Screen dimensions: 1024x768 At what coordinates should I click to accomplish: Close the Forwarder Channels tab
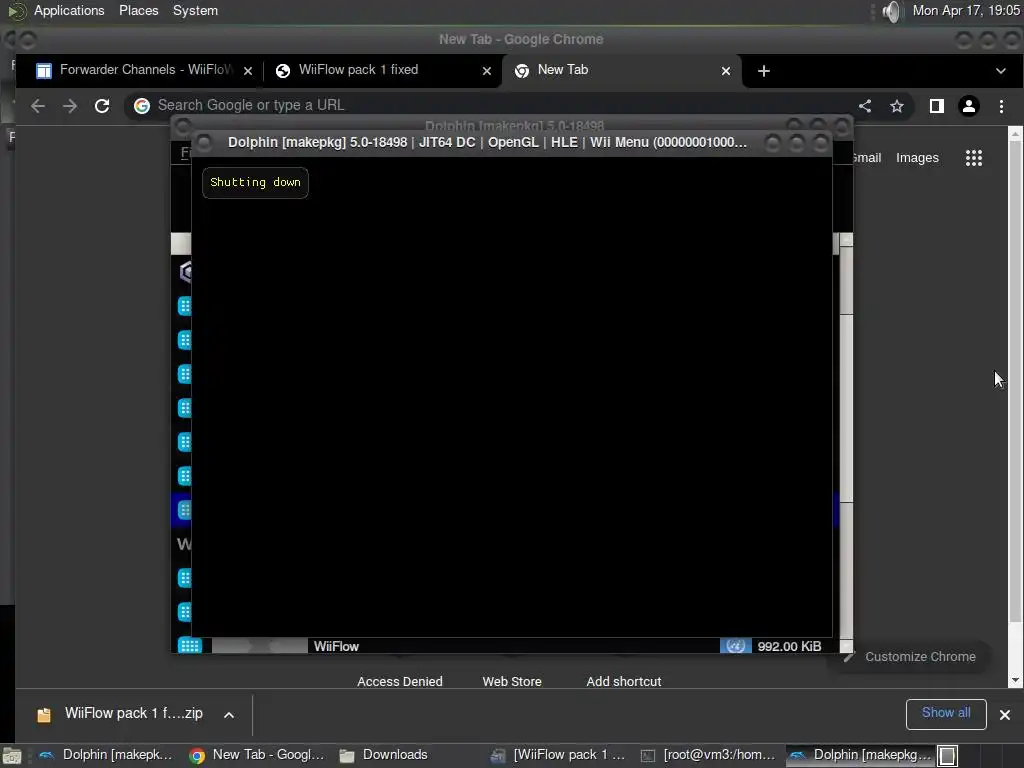[x=248, y=71]
